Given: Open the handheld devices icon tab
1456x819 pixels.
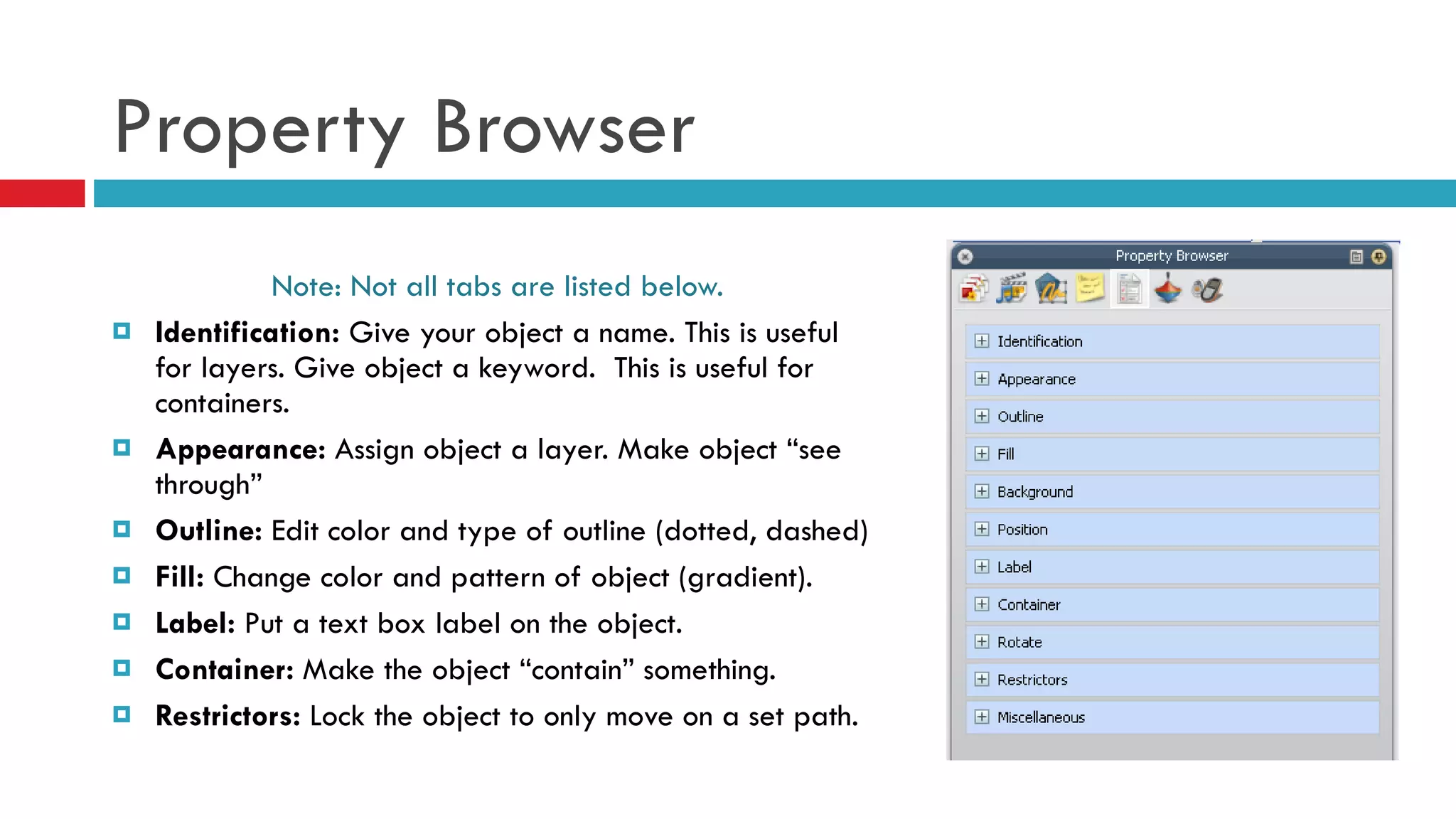Looking at the screenshot, I should [1207, 289].
